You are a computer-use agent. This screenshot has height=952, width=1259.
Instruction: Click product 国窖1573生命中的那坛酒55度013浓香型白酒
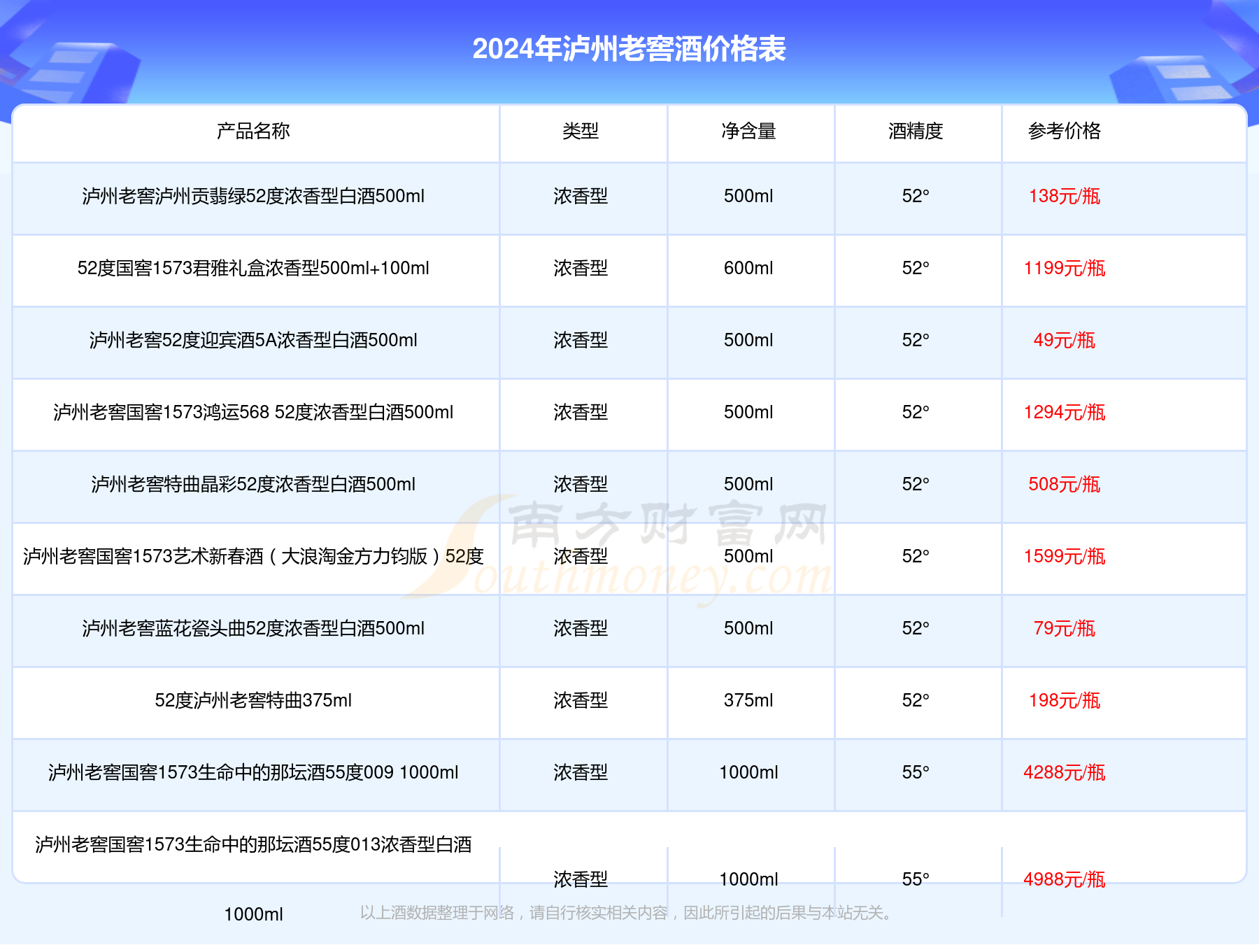tap(253, 845)
